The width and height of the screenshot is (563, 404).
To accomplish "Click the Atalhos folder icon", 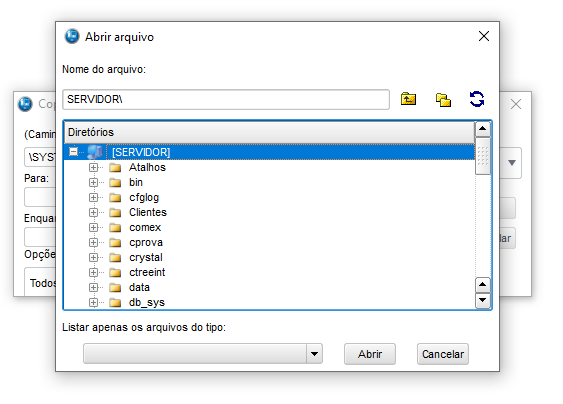I will pos(115,168).
